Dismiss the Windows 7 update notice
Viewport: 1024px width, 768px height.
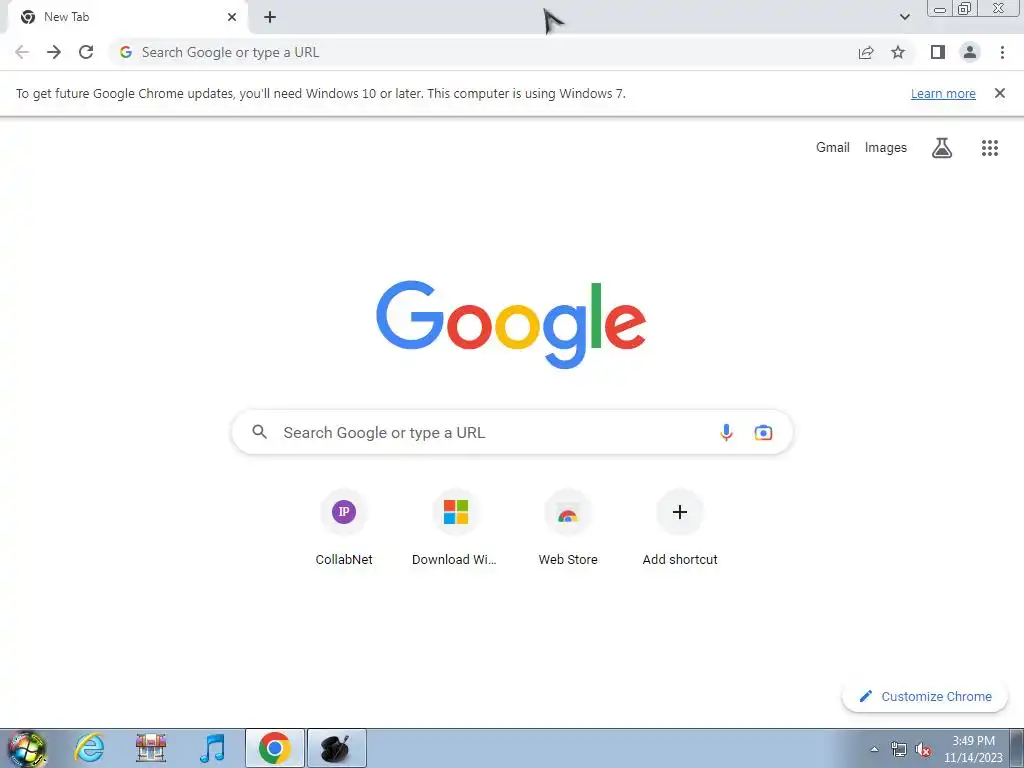(999, 93)
